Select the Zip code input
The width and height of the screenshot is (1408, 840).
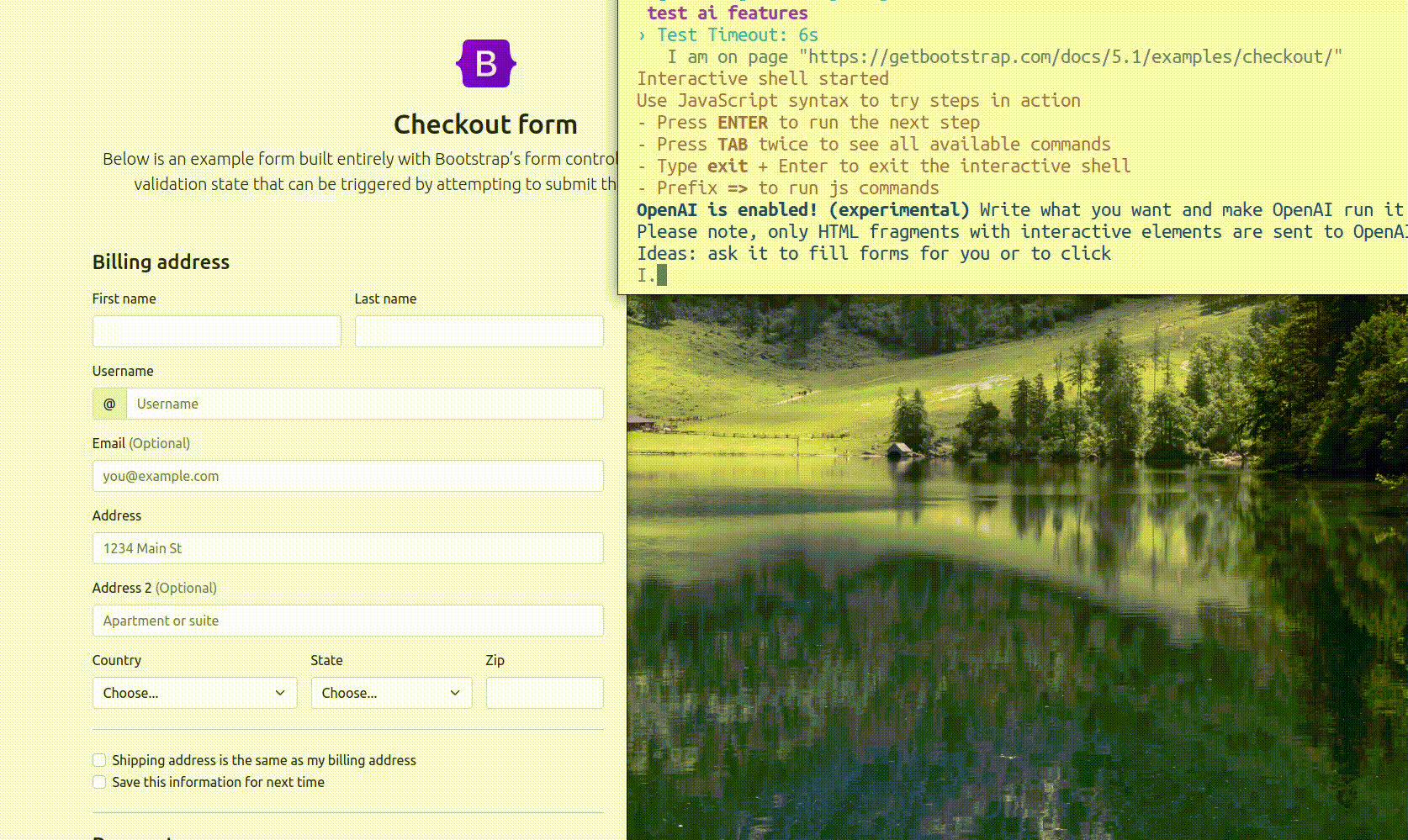tap(544, 693)
